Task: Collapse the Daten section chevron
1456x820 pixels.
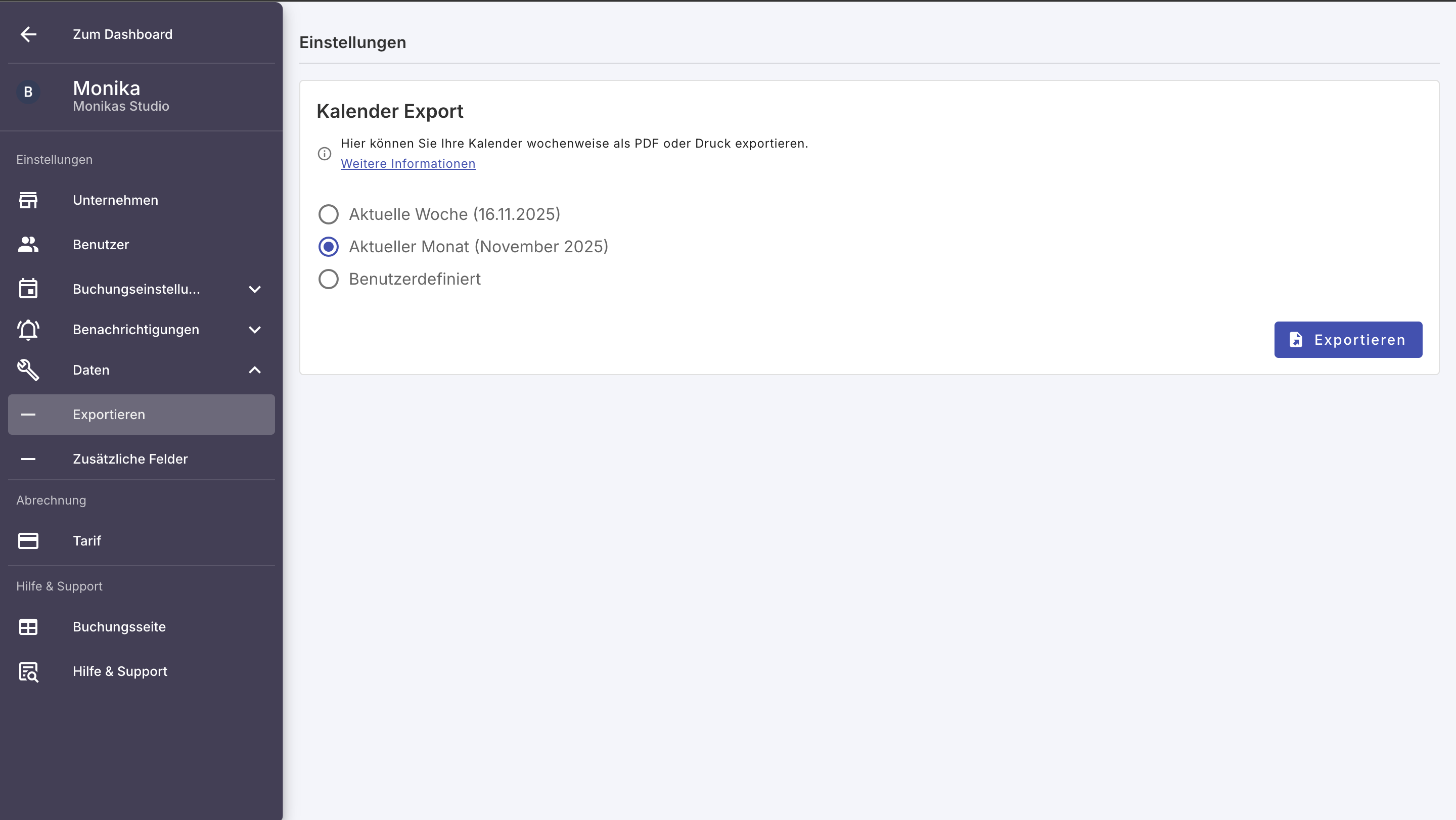Action: (255, 370)
